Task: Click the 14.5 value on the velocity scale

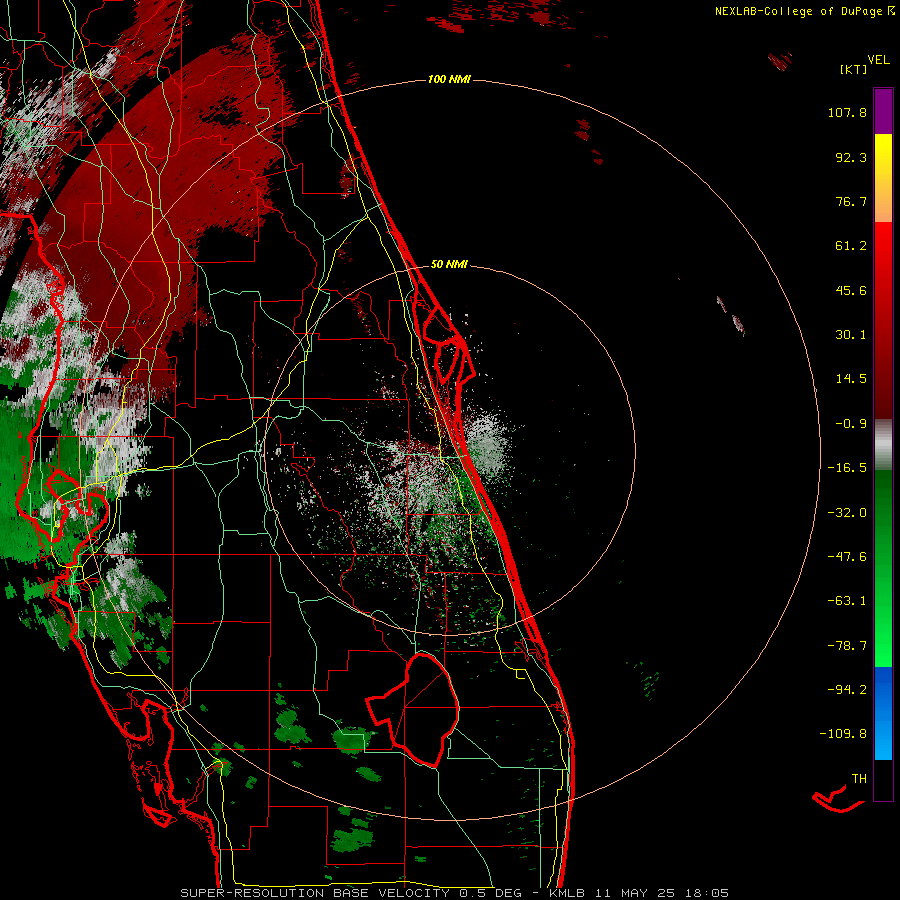Action: [x=851, y=379]
